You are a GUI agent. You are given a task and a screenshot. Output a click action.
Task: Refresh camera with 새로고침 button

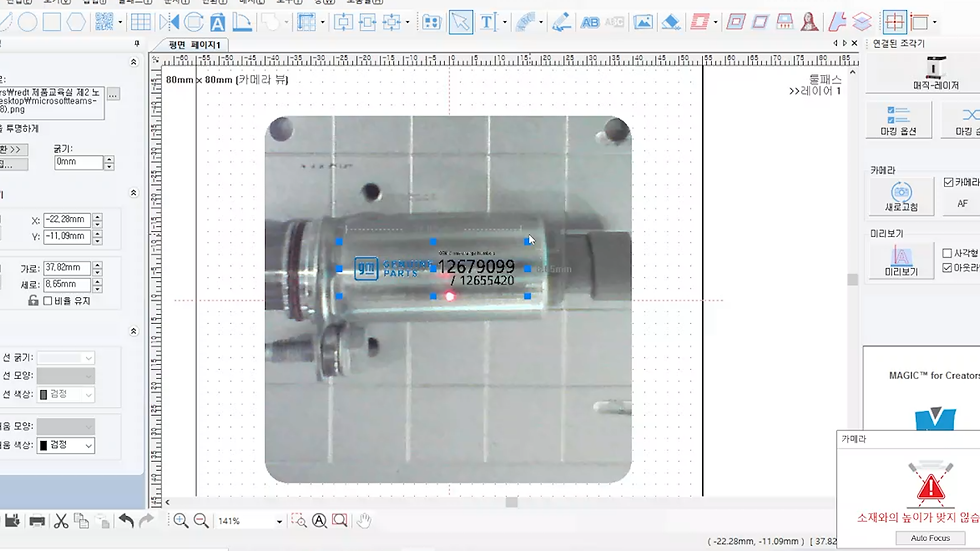pyautogui.click(x=901, y=197)
